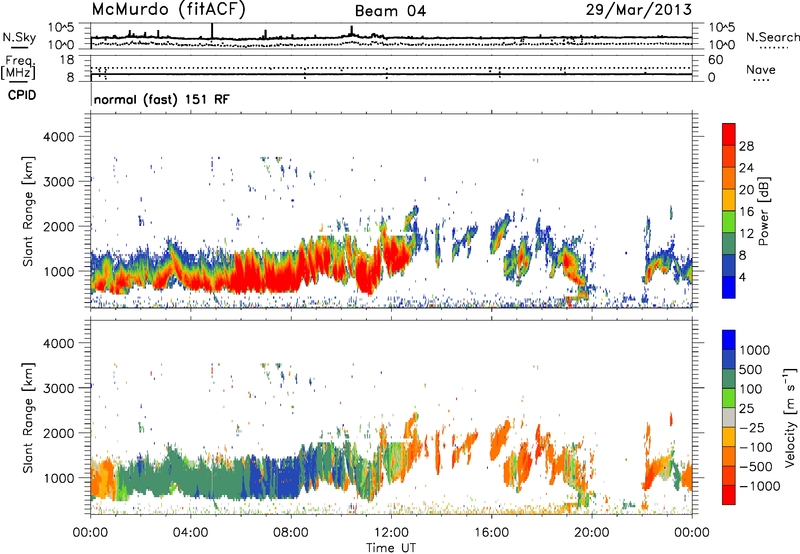Click the "Time UT" axis title
Viewport: 800px width, 554px height.
click(391, 548)
